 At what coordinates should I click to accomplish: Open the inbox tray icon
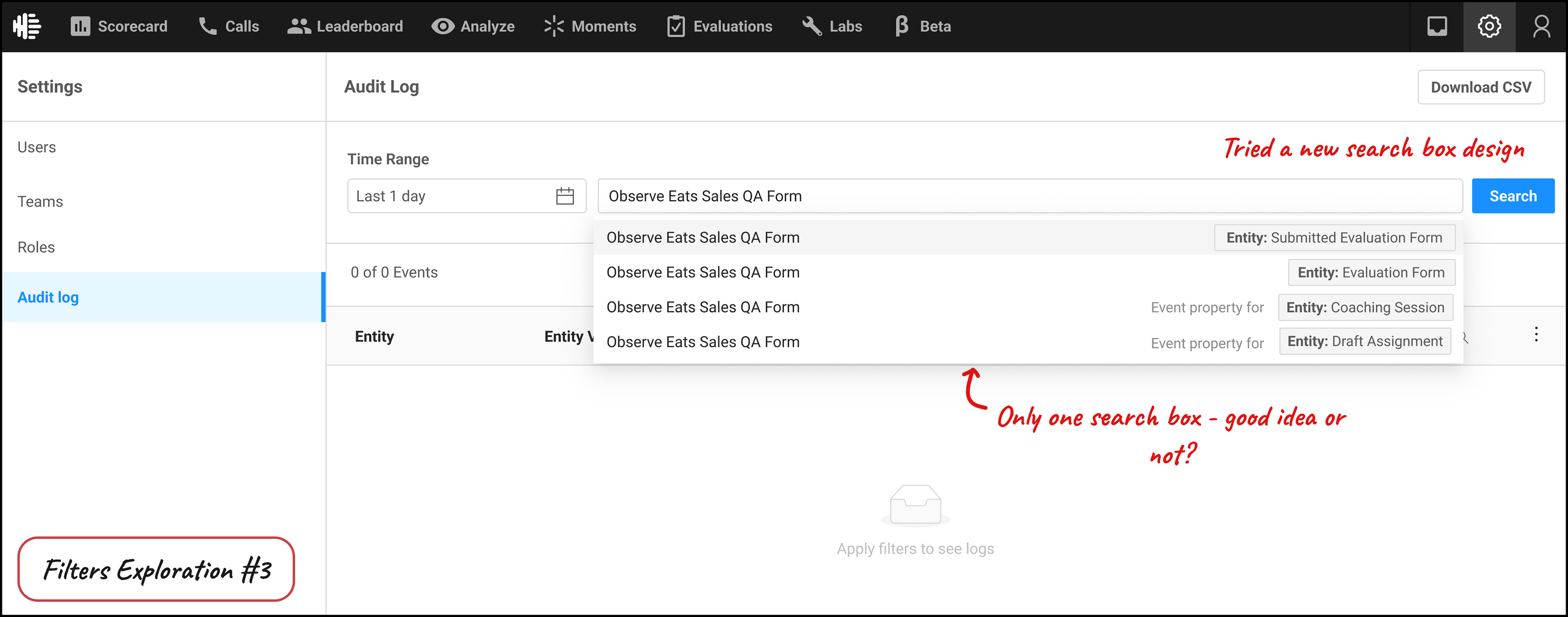pyautogui.click(x=1437, y=26)
